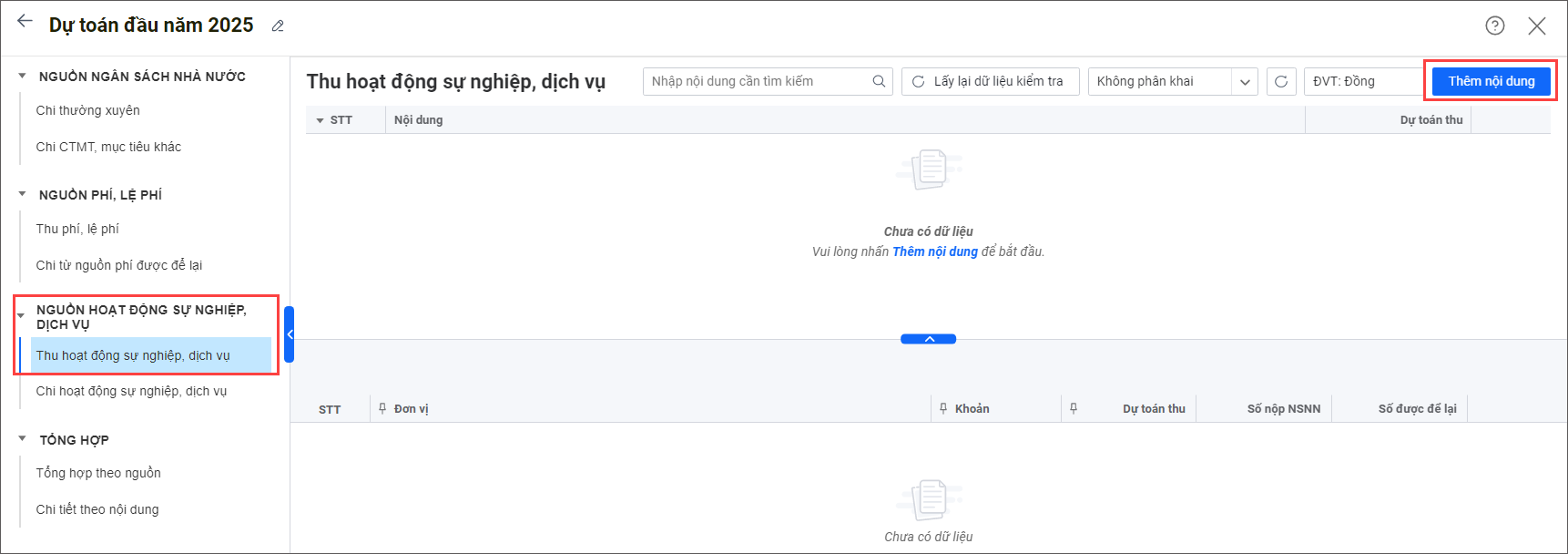The height and width of the screenshot is (554, 1568).
Task: Click the pin icon beside Đơn vị
Action: [382, 408]
